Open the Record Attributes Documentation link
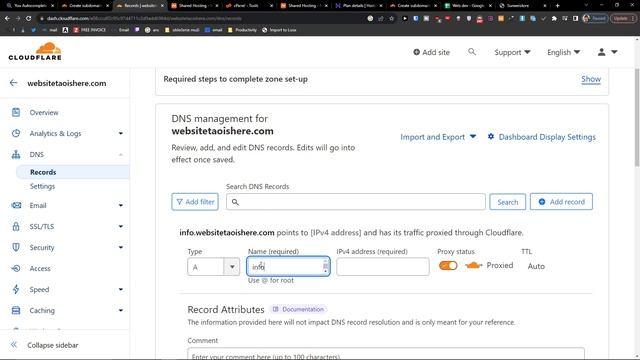Image resolution: width=640 pixels, height=360 pixels. (298, 309)
